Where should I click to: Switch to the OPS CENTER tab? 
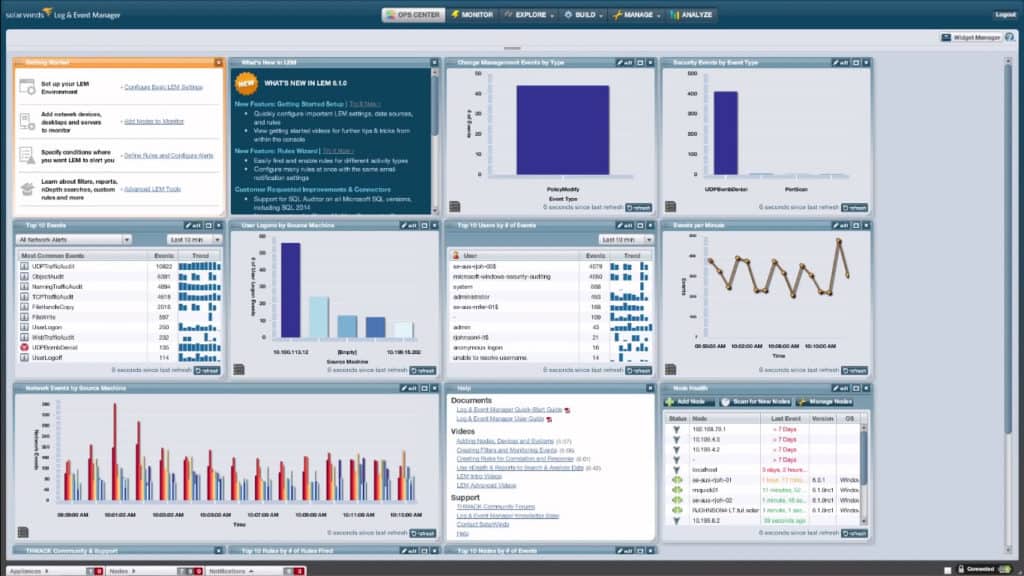[x=413, y=14]
